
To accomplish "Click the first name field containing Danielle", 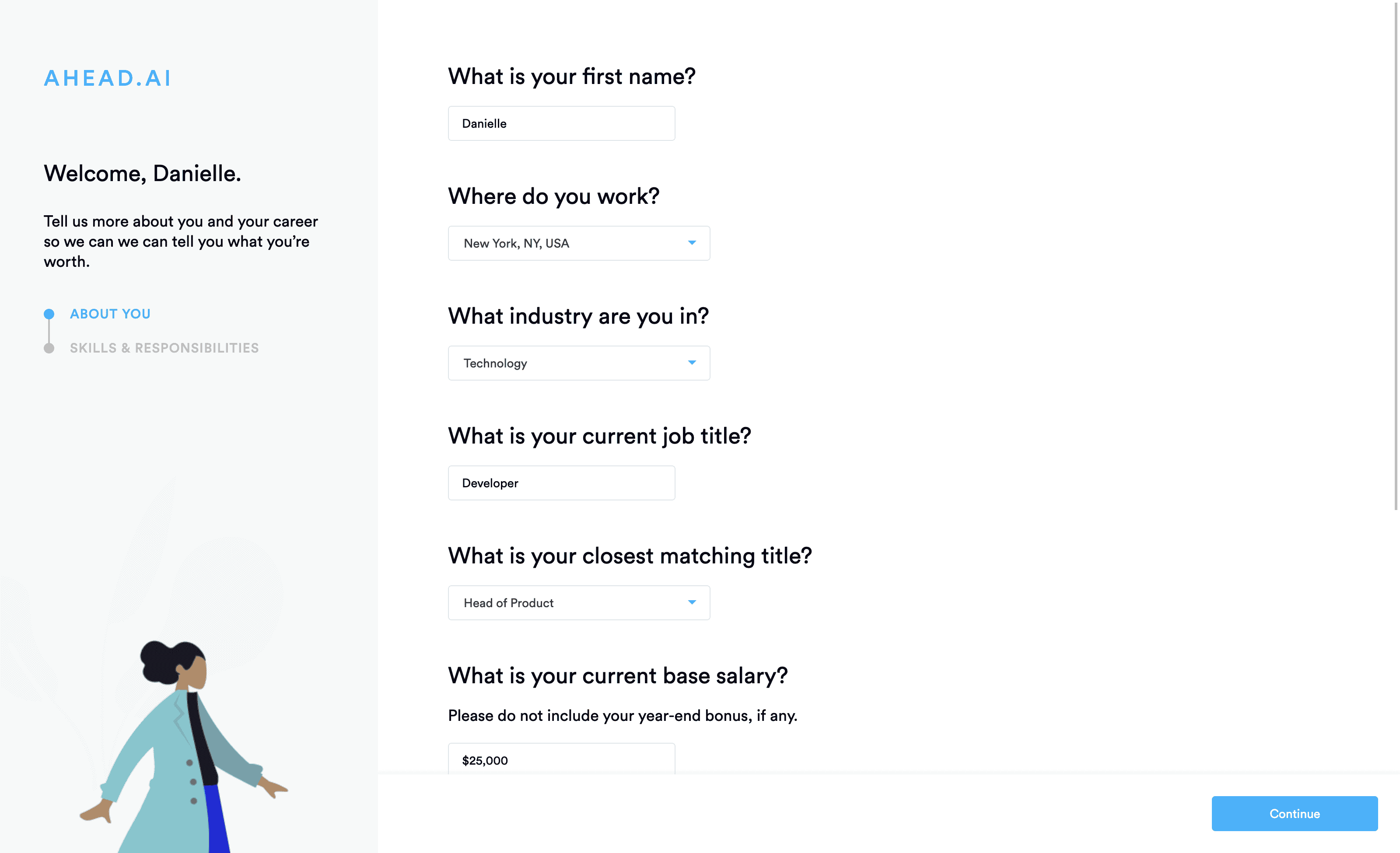I will click(561, 123).
